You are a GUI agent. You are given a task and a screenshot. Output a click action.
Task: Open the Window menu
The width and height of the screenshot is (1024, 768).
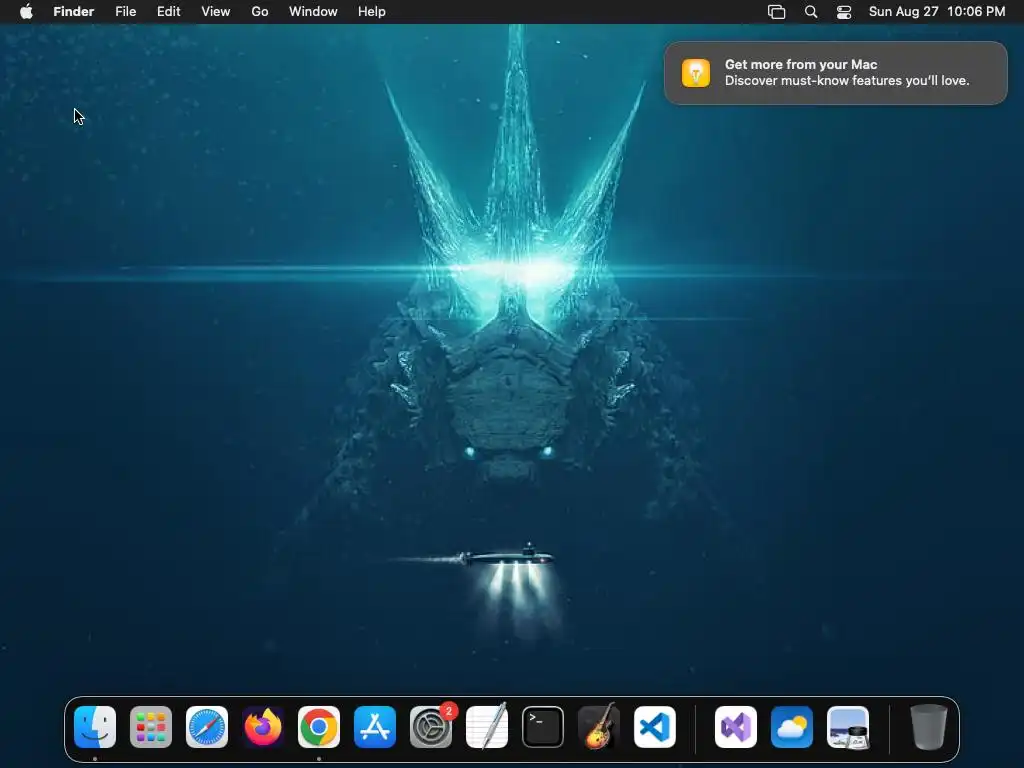tap(313, 12)
